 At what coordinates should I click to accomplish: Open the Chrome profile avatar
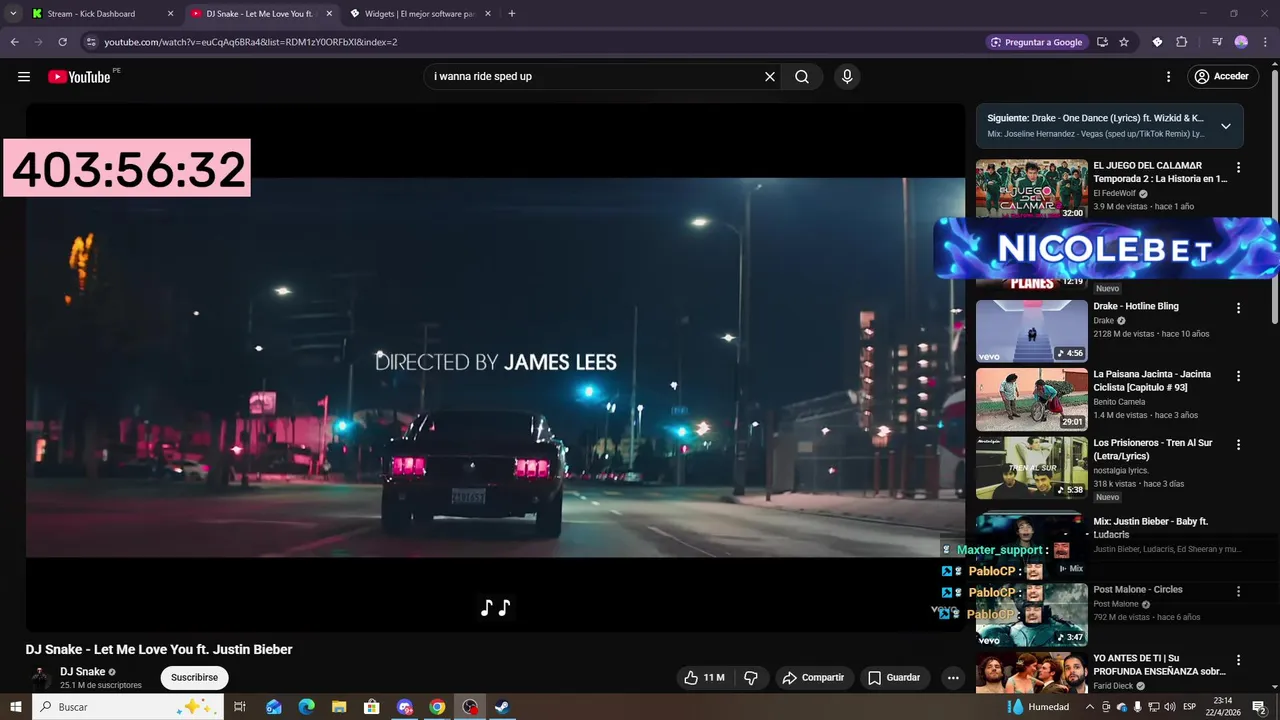tap(1241, 42)
